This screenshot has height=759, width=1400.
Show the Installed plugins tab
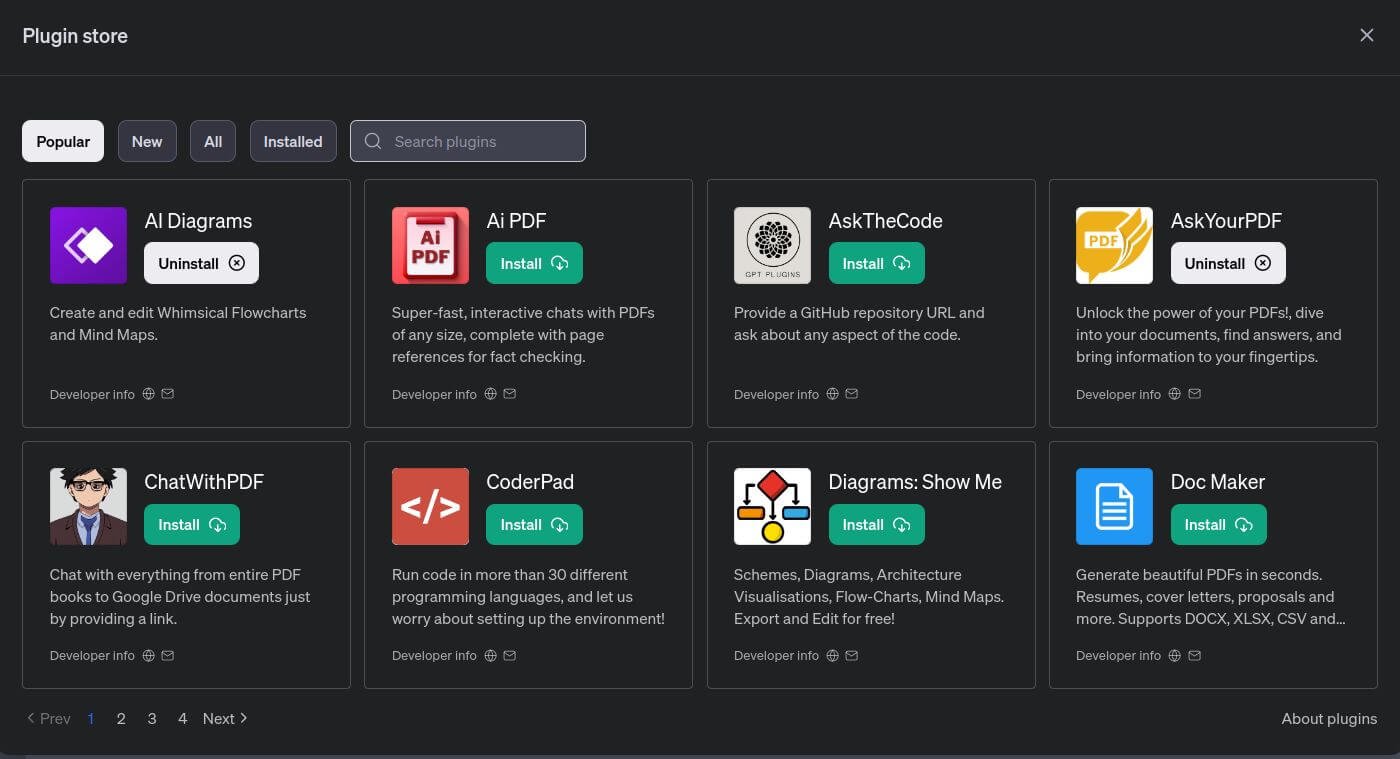(x=293, y=141)
